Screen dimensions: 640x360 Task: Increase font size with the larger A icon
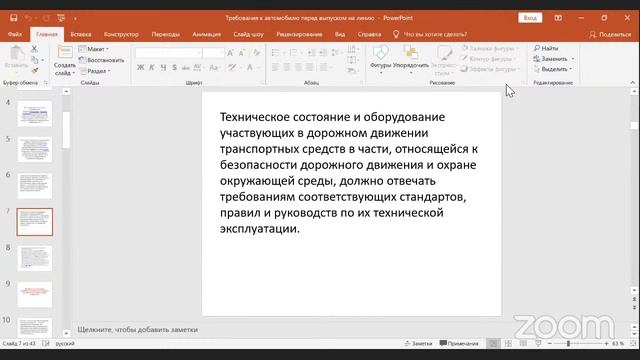coord(230,53)
